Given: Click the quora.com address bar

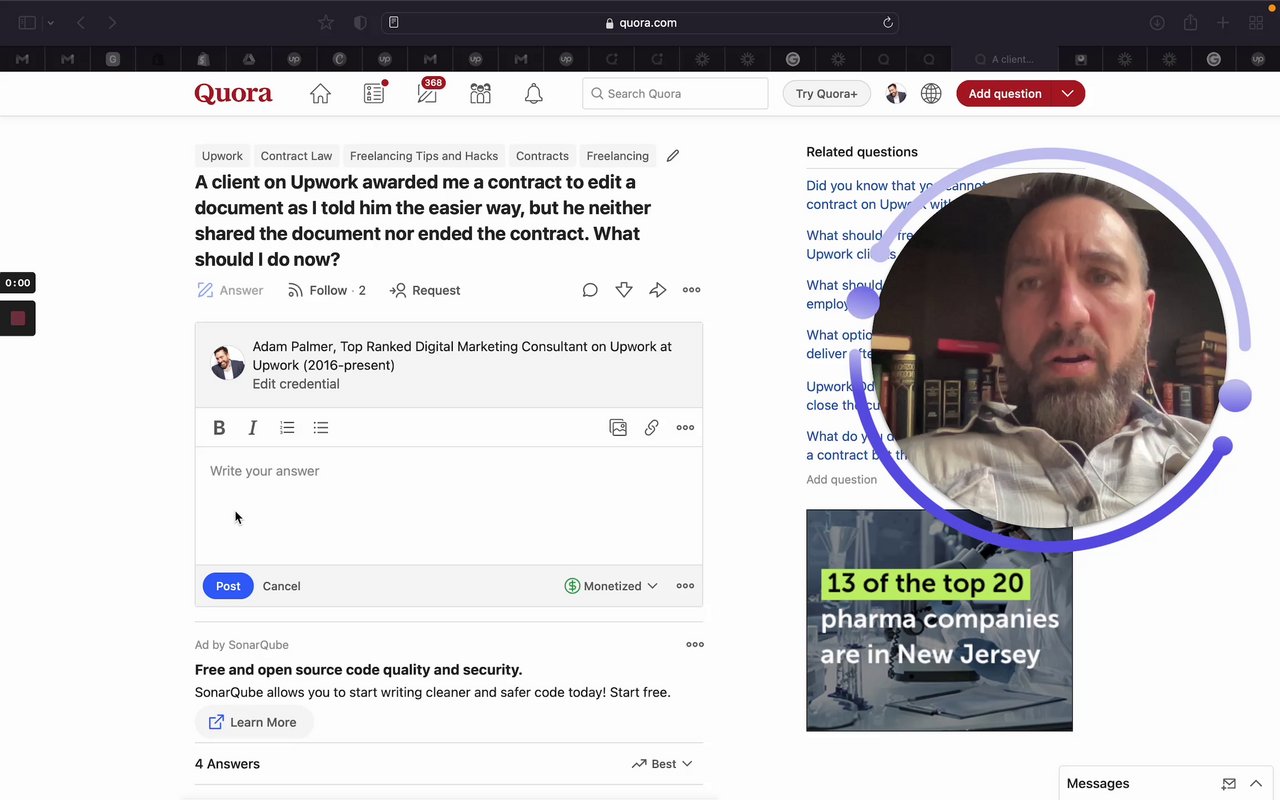Looking at the screenshot, I should point(640,23).
